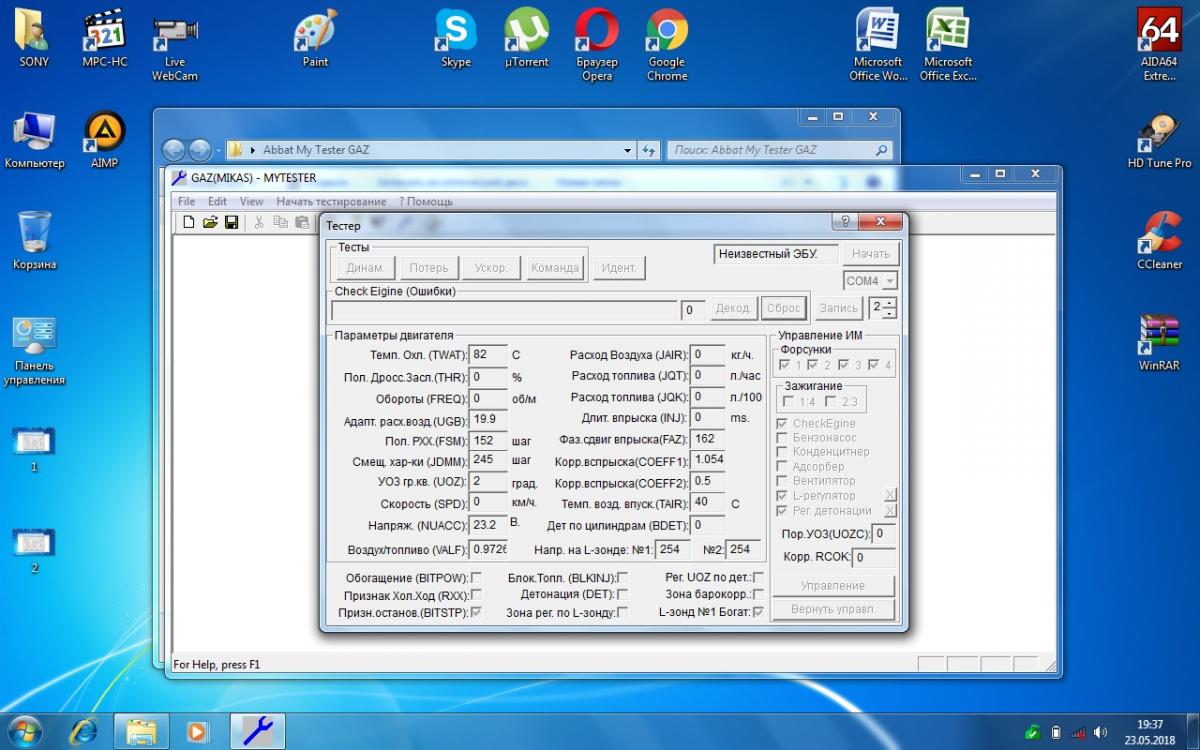Select the Live WebCam desktop icon

click(x=175, y=45)
